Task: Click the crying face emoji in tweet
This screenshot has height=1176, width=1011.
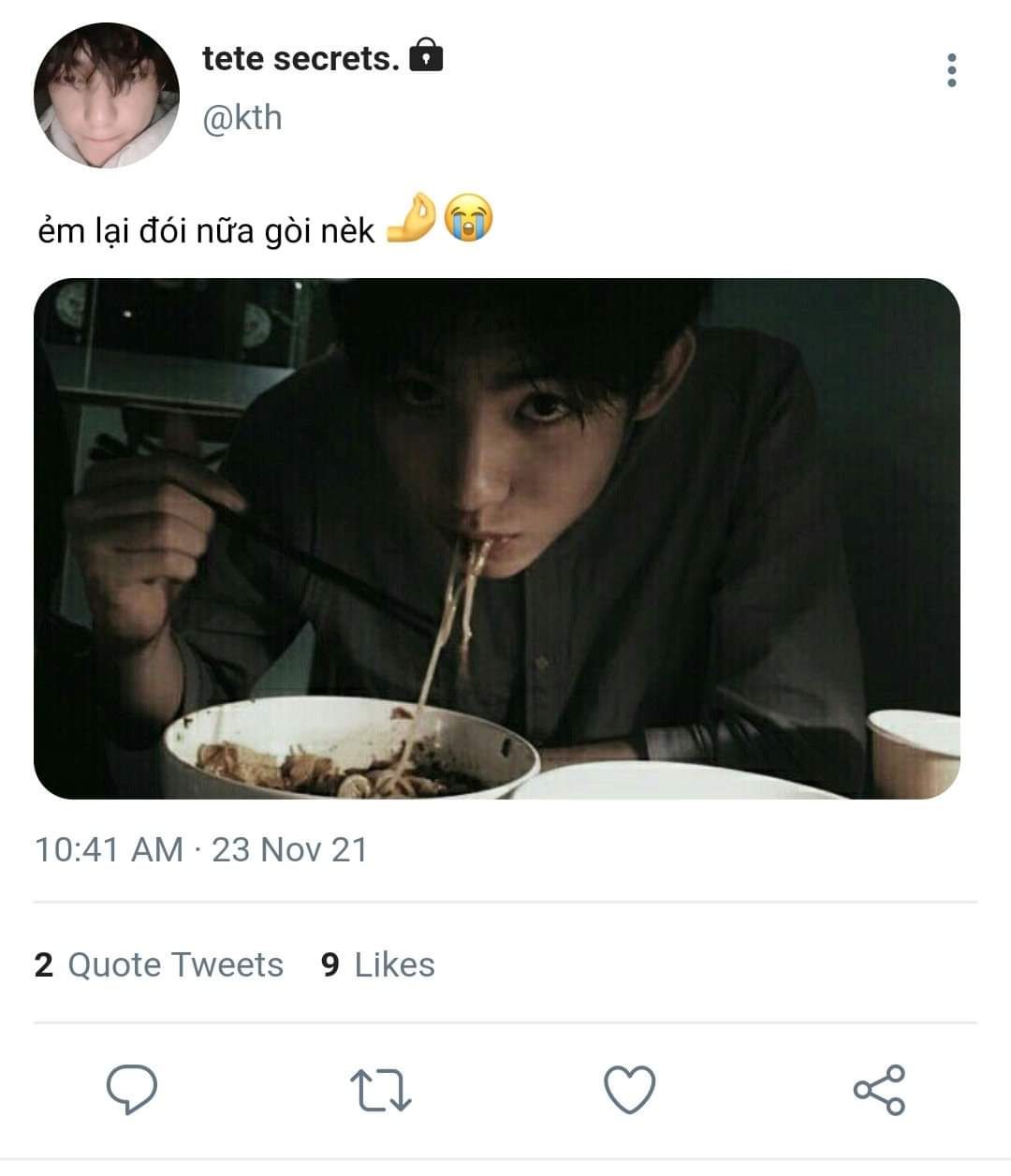Action: pos(467,219)
